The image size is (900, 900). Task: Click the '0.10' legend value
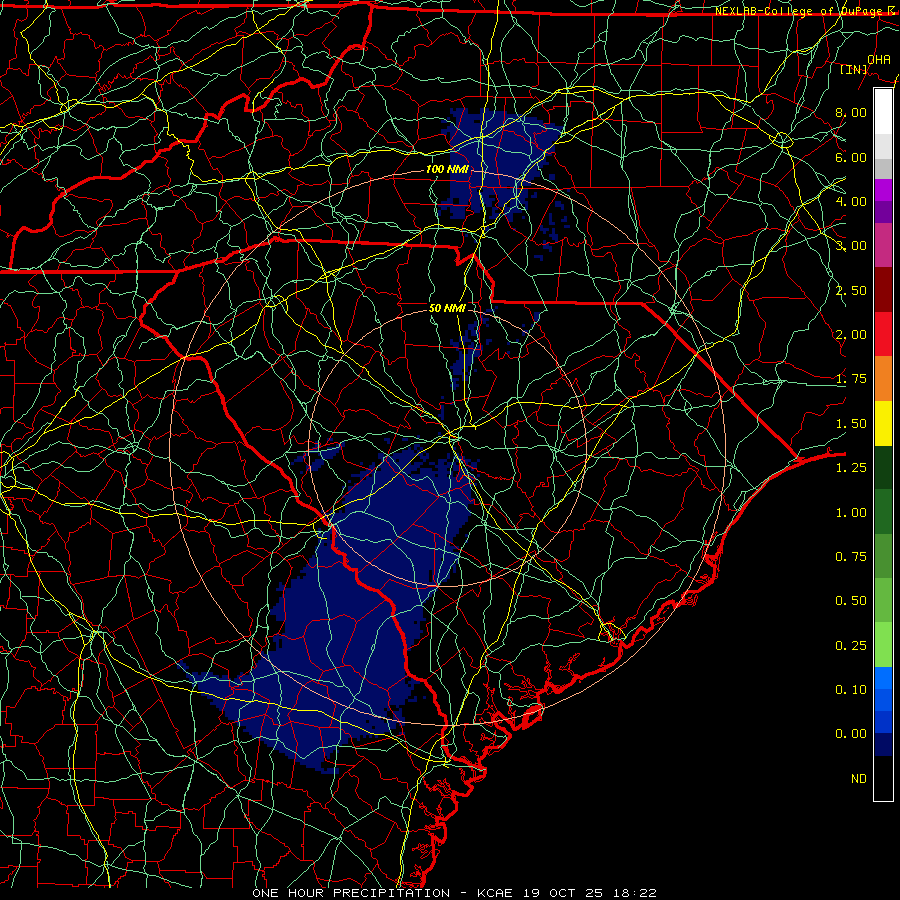851,690
